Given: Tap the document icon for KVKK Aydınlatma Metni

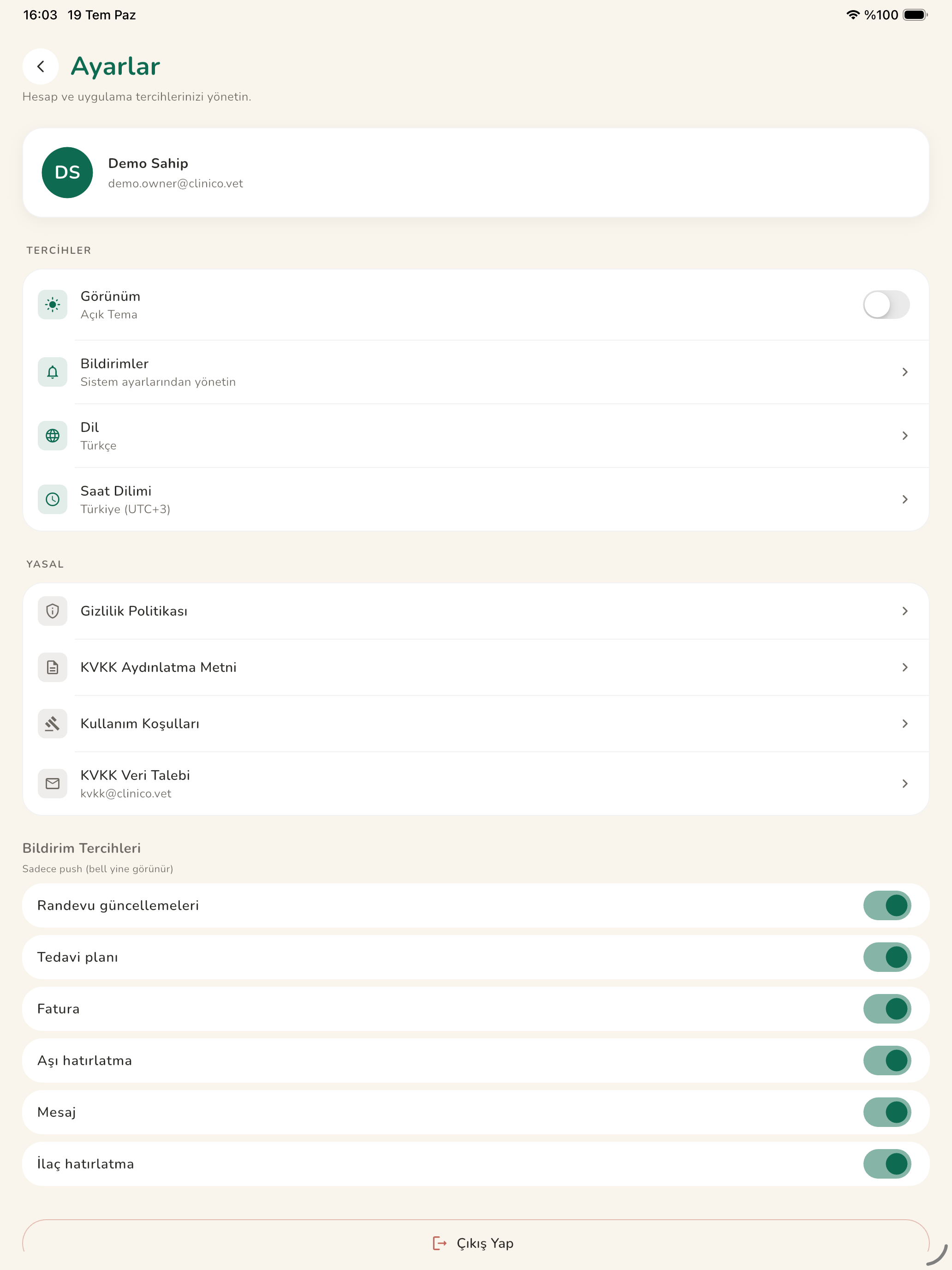Looking at the screenshot, I should 53,667.
